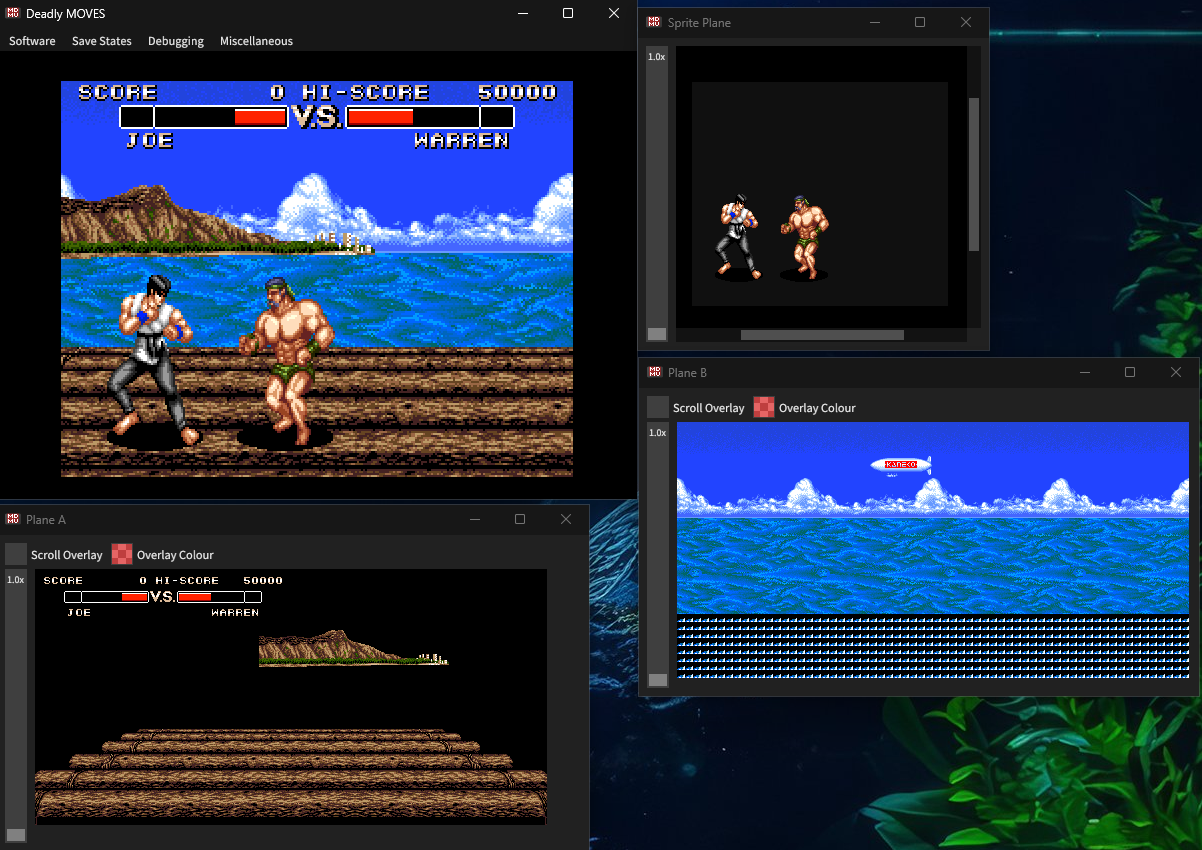Click the Plane B window title icon
Viewport: 1202px width, 850px height.
click(x=654, y=372)
